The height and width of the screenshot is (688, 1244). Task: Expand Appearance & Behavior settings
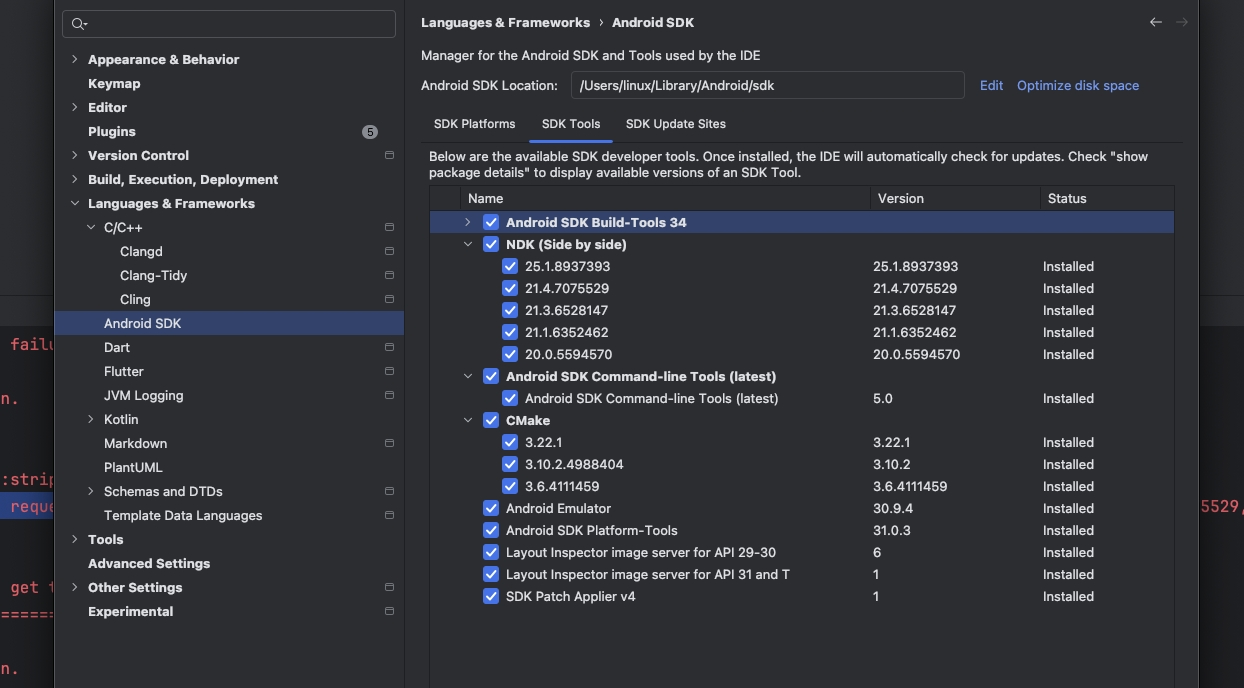(74, 60)
